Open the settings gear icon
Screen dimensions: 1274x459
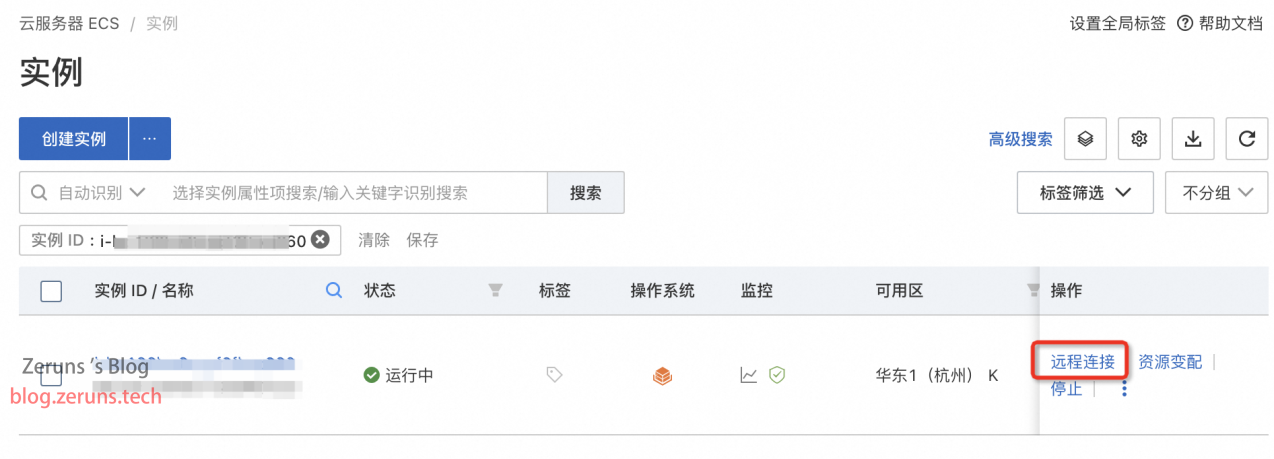[1138, 139]
